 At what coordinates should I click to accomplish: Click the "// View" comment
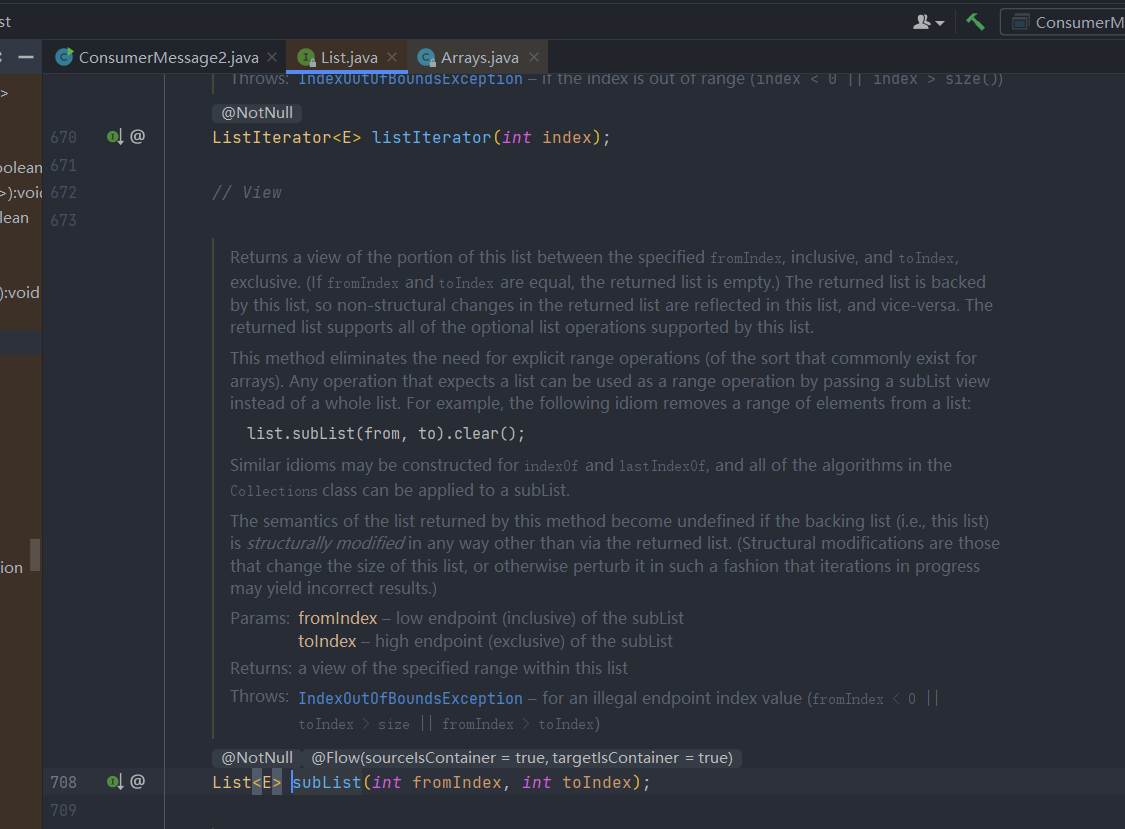click(247, 192)
